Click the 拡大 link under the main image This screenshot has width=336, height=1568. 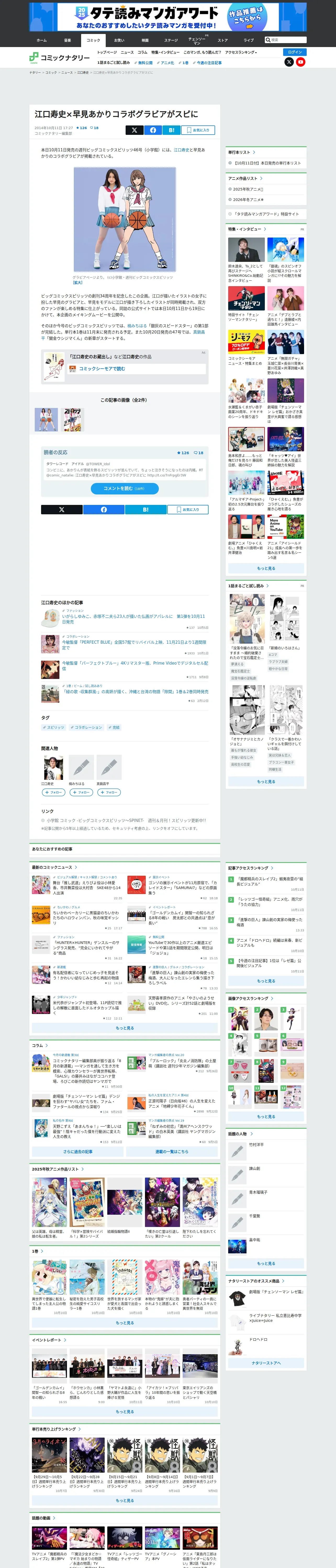pyautogui.click(x=77, y=283)
